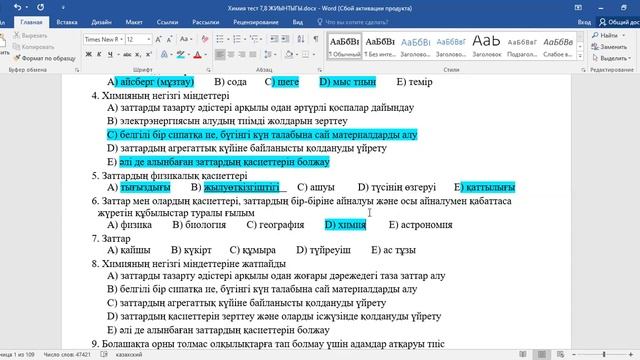Click the language indicator (казахский)
The width and height of the screenshot is (640, 360).
click(x=129, y=355)
